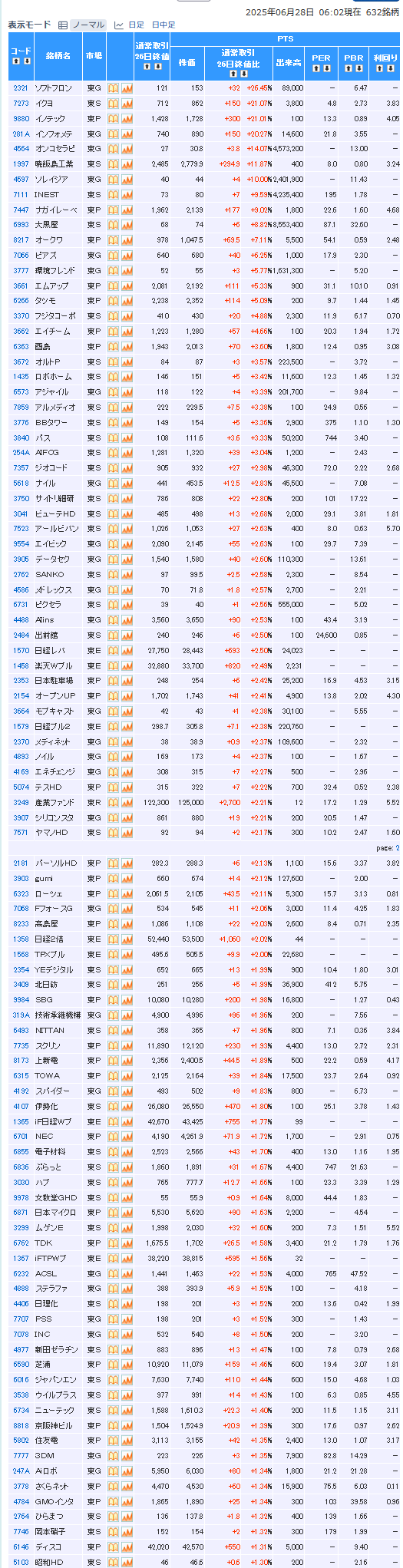The height and width of the screenshot is (1568, 403).
Task: Open book icon for イクヨ row
Action: pos(113,103)
